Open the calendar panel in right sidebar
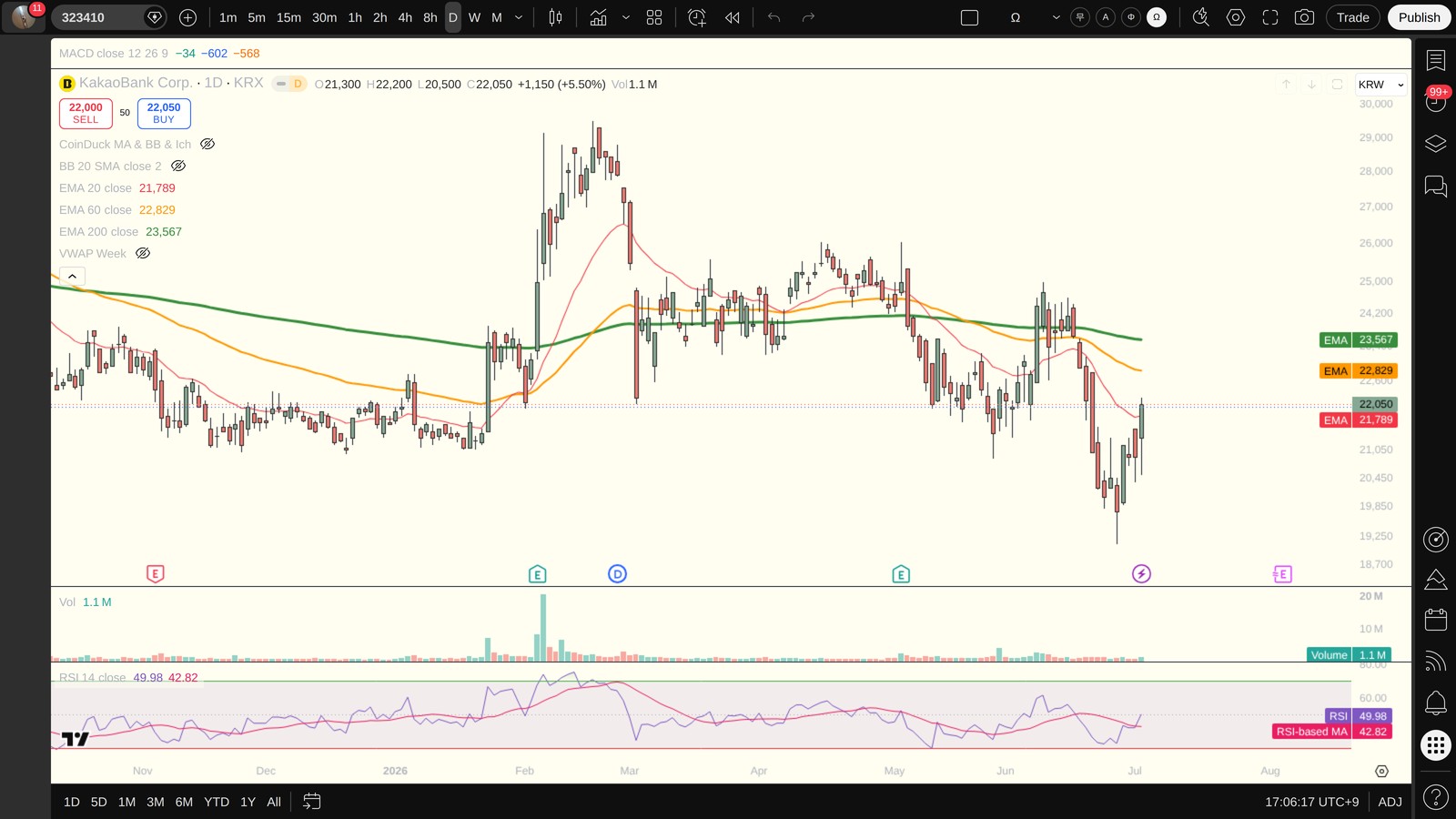Viewport: 1456px width, 819px height. [1436, 620]
